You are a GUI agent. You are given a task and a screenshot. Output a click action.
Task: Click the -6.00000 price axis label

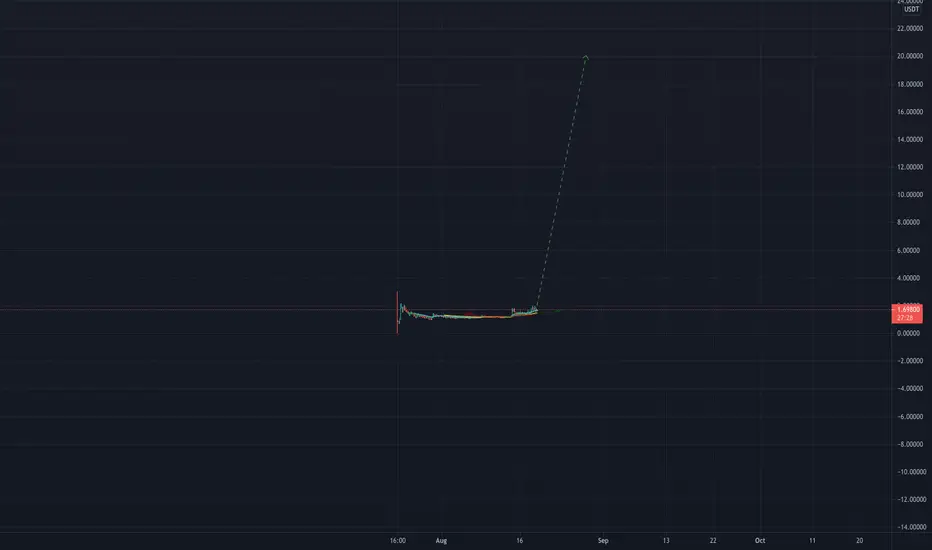(910, 417)
